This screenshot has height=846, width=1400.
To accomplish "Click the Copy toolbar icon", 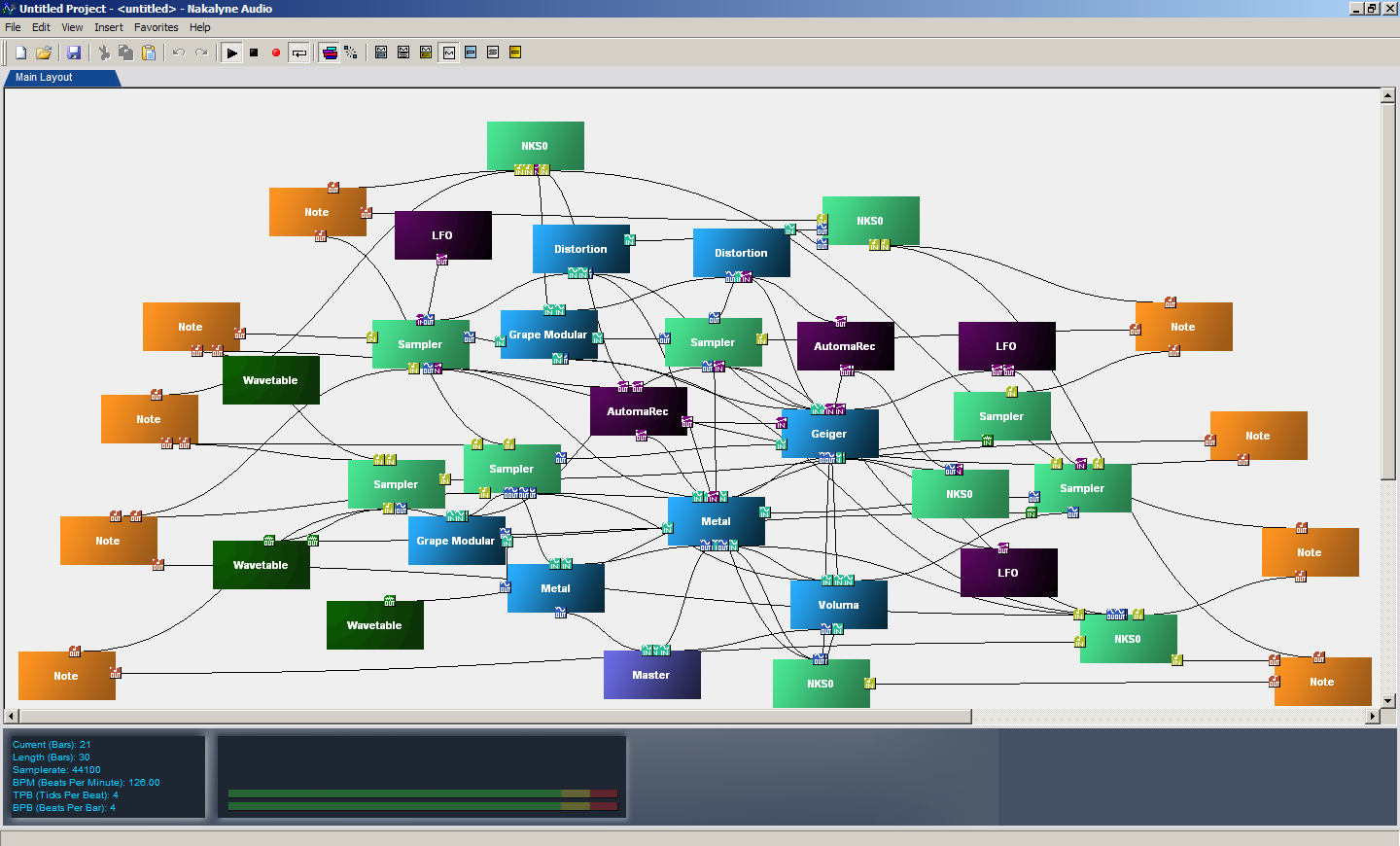I will (126, 53).
